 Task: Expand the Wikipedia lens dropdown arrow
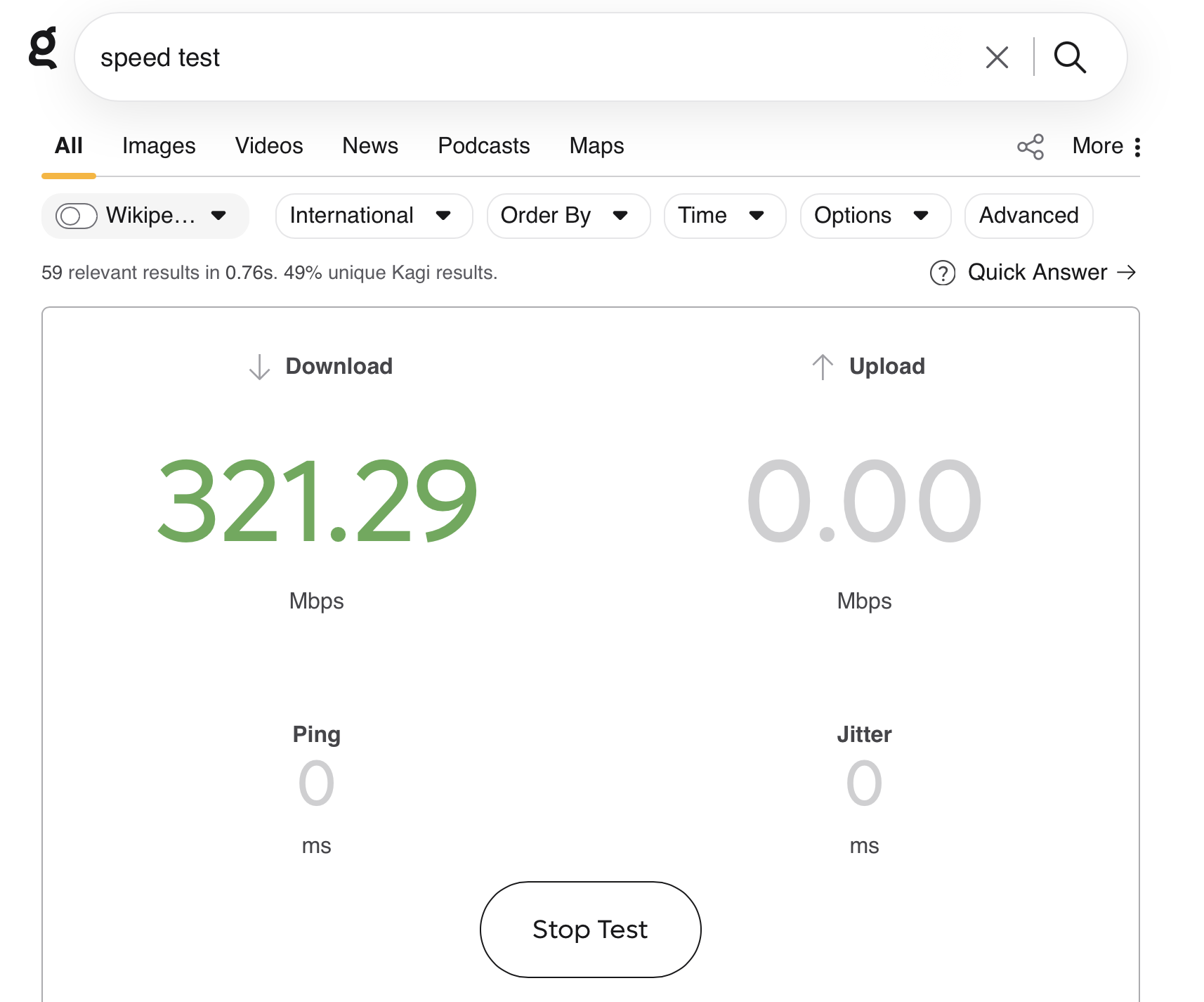[x=218, y=216]
